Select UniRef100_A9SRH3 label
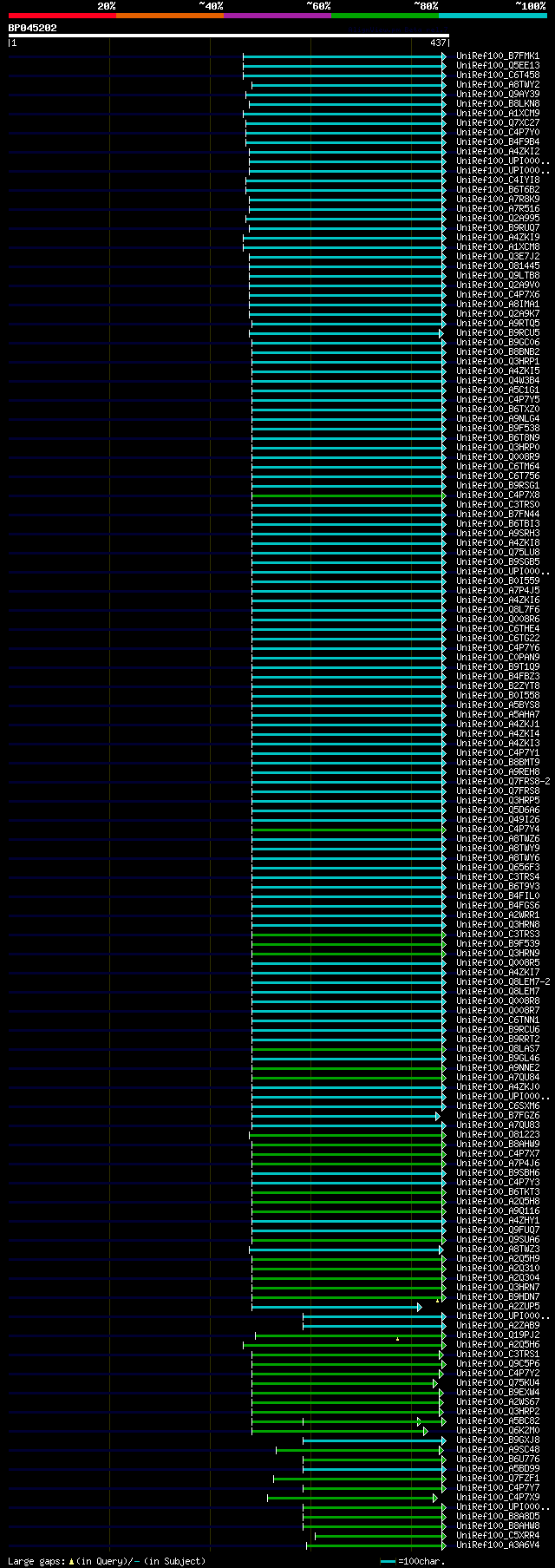 pyautogui.click(x=498, y=533)
